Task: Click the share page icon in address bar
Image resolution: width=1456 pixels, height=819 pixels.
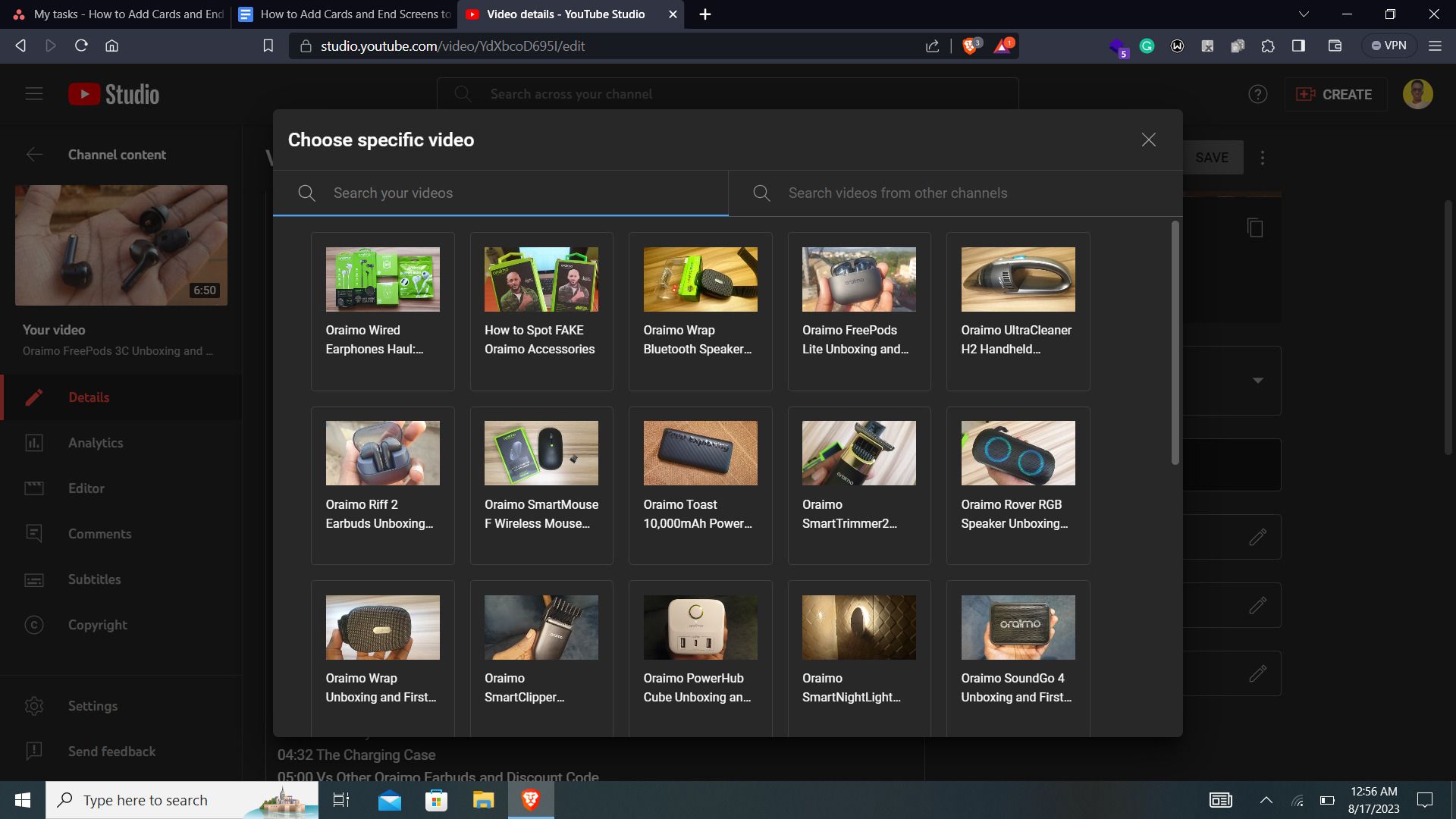Action: click(932, 45)
